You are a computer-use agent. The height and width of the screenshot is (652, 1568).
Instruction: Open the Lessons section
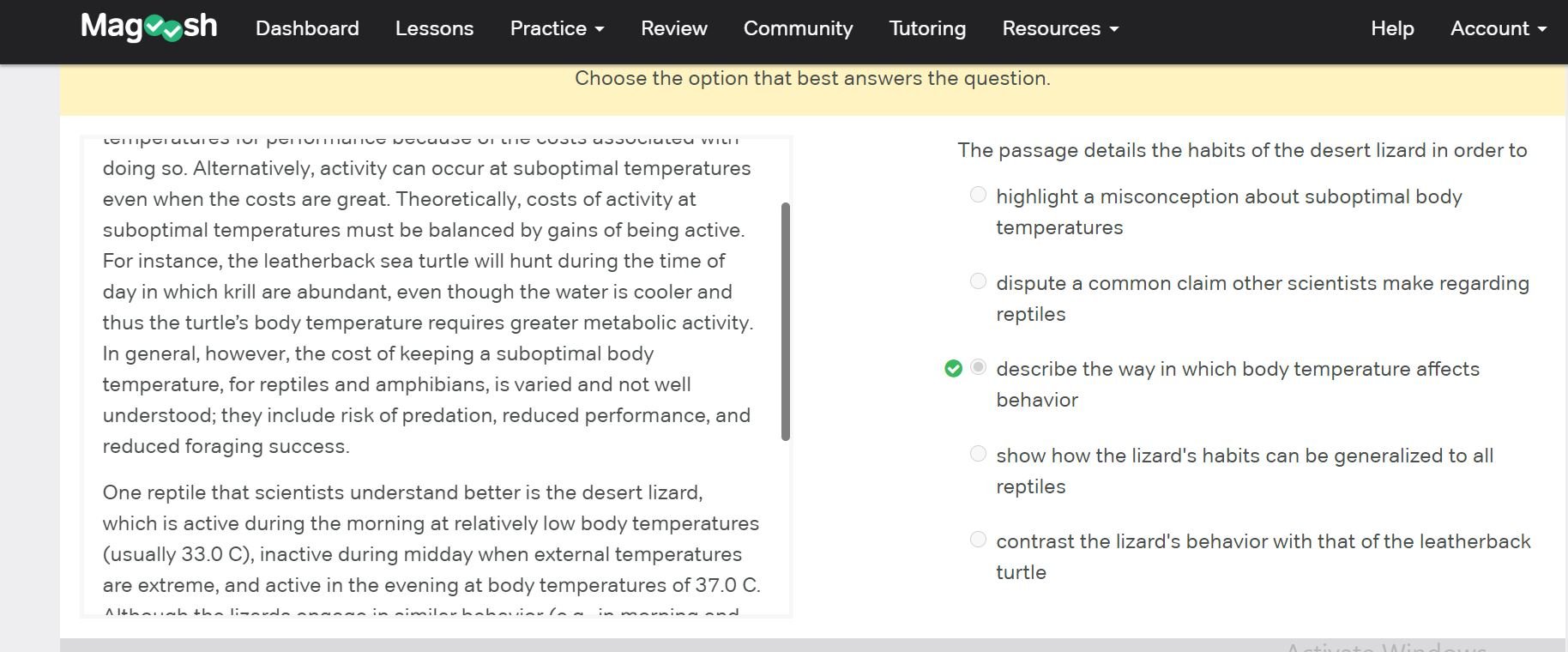click(x=434, y=28)
